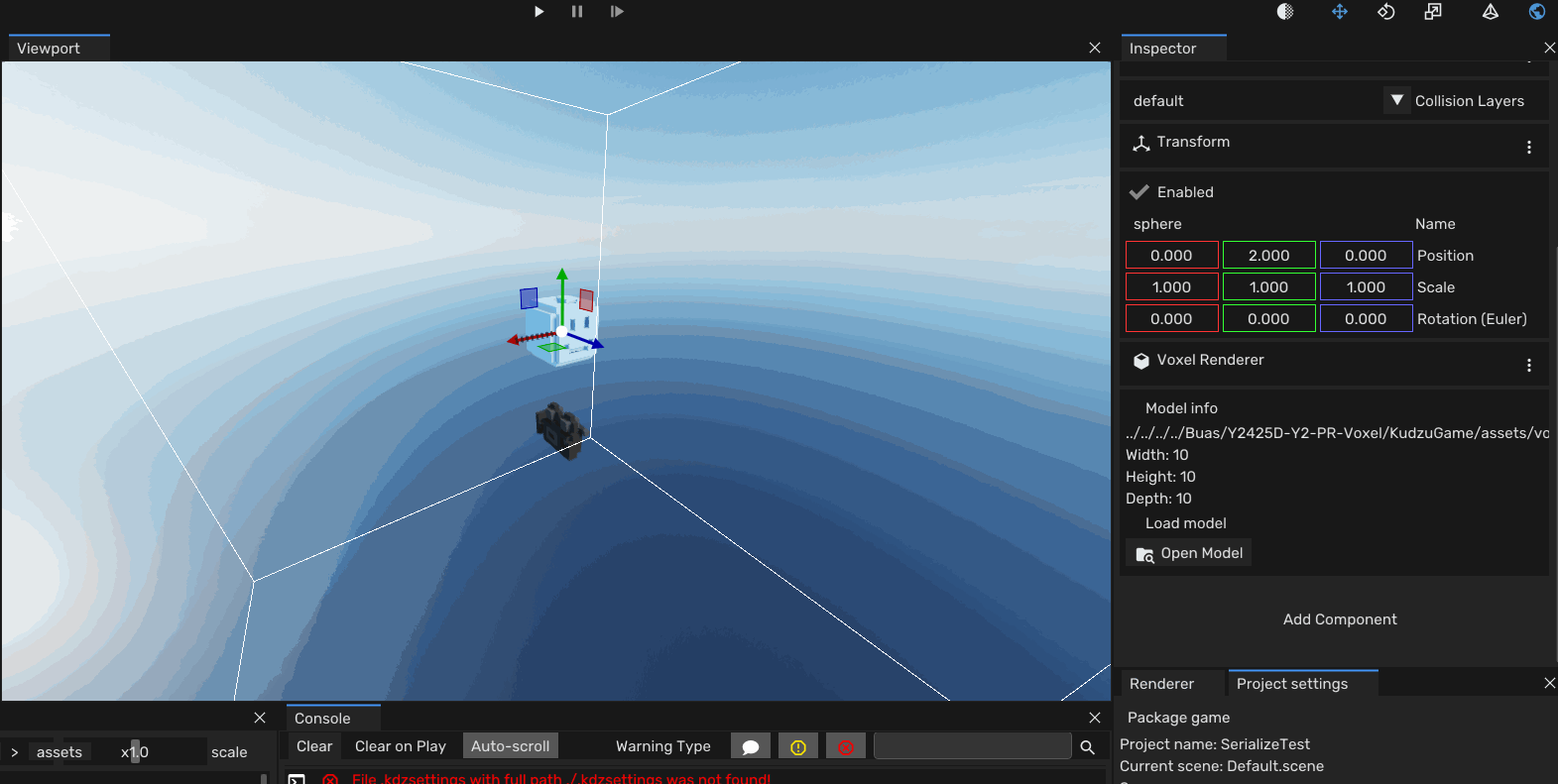This screenshot has width=1558, height=784.
Task: Switch to the Renderer tab
Action: pos(1161,684)
